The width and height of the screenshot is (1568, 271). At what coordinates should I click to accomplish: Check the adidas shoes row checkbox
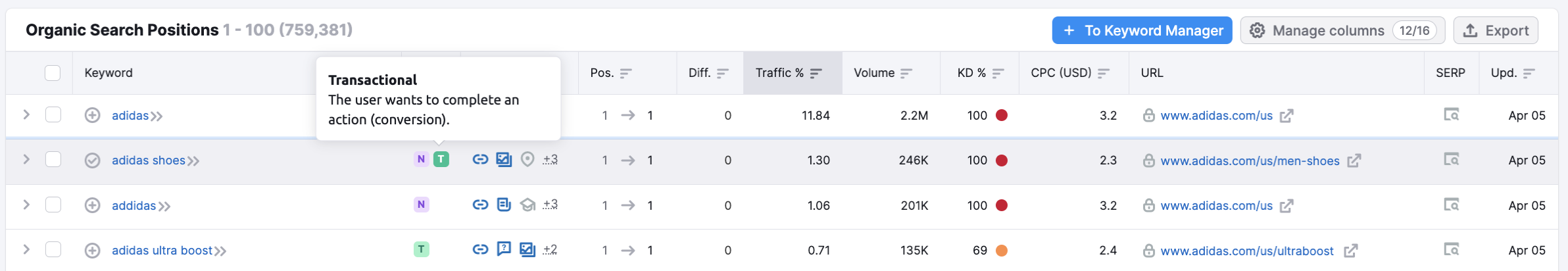(53, 160)
